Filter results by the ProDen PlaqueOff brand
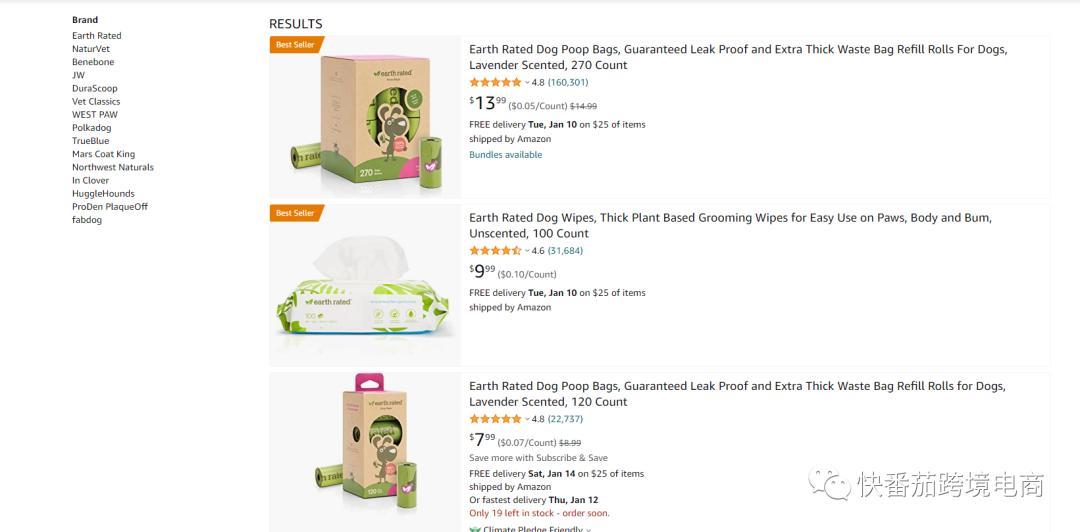 click(x=110, y=207)
